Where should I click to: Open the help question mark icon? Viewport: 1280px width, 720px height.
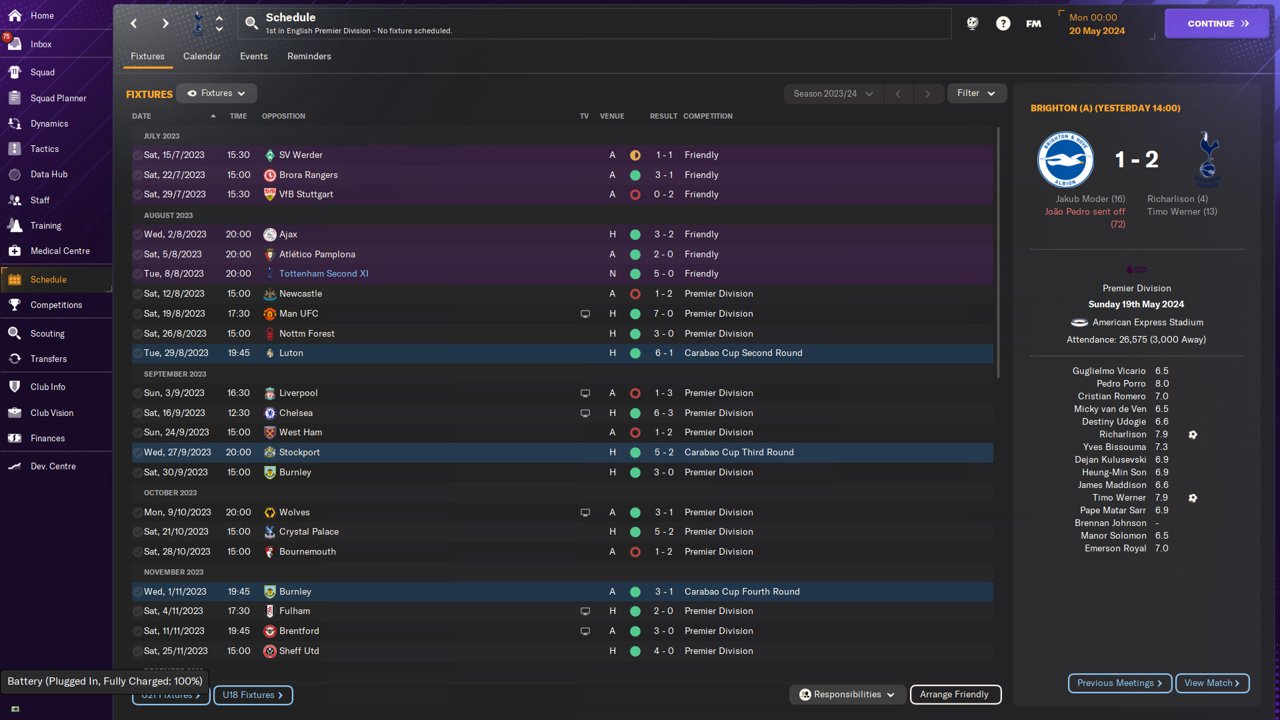tap(1003, 23)
